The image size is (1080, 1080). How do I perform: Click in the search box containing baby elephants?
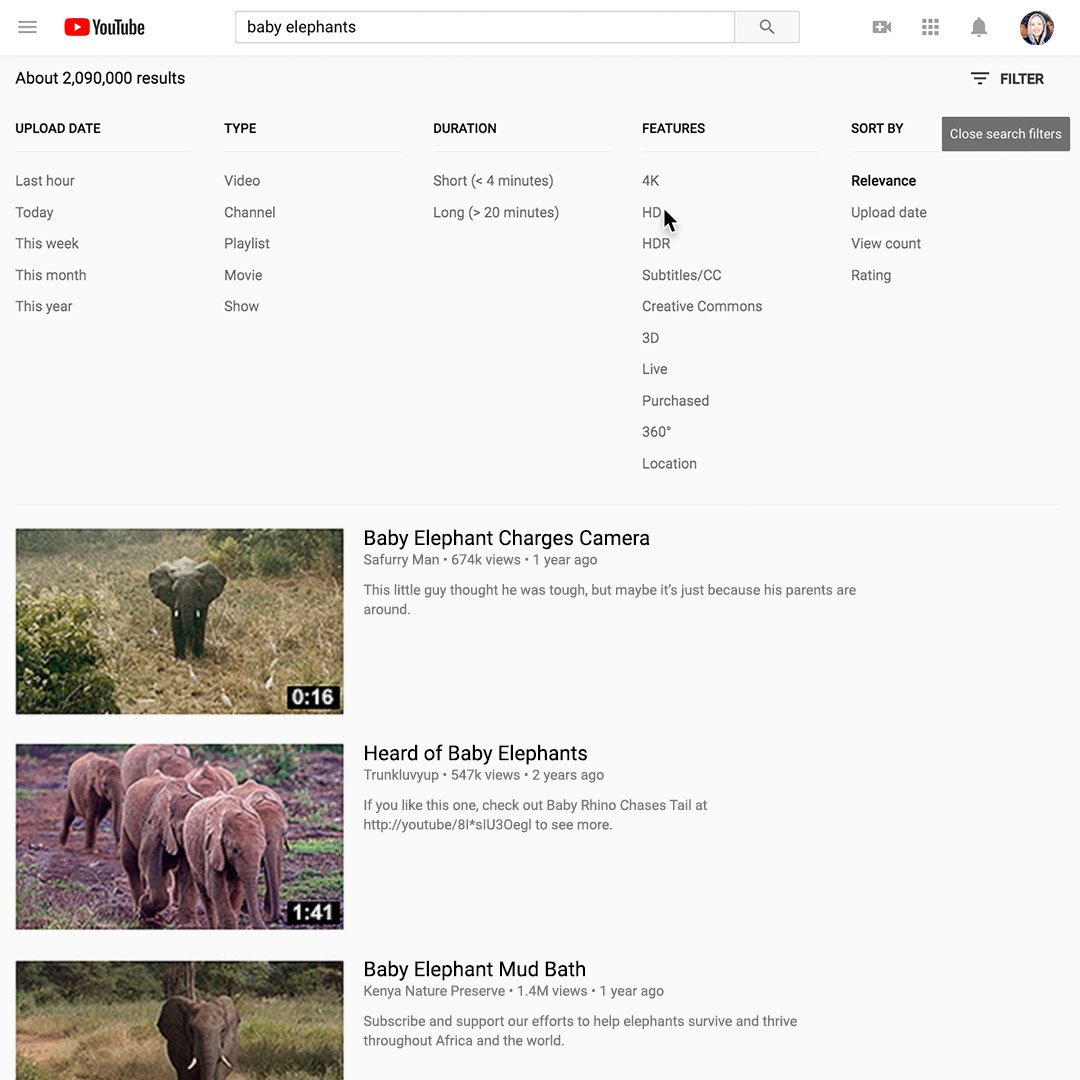(x=485, y=27)
